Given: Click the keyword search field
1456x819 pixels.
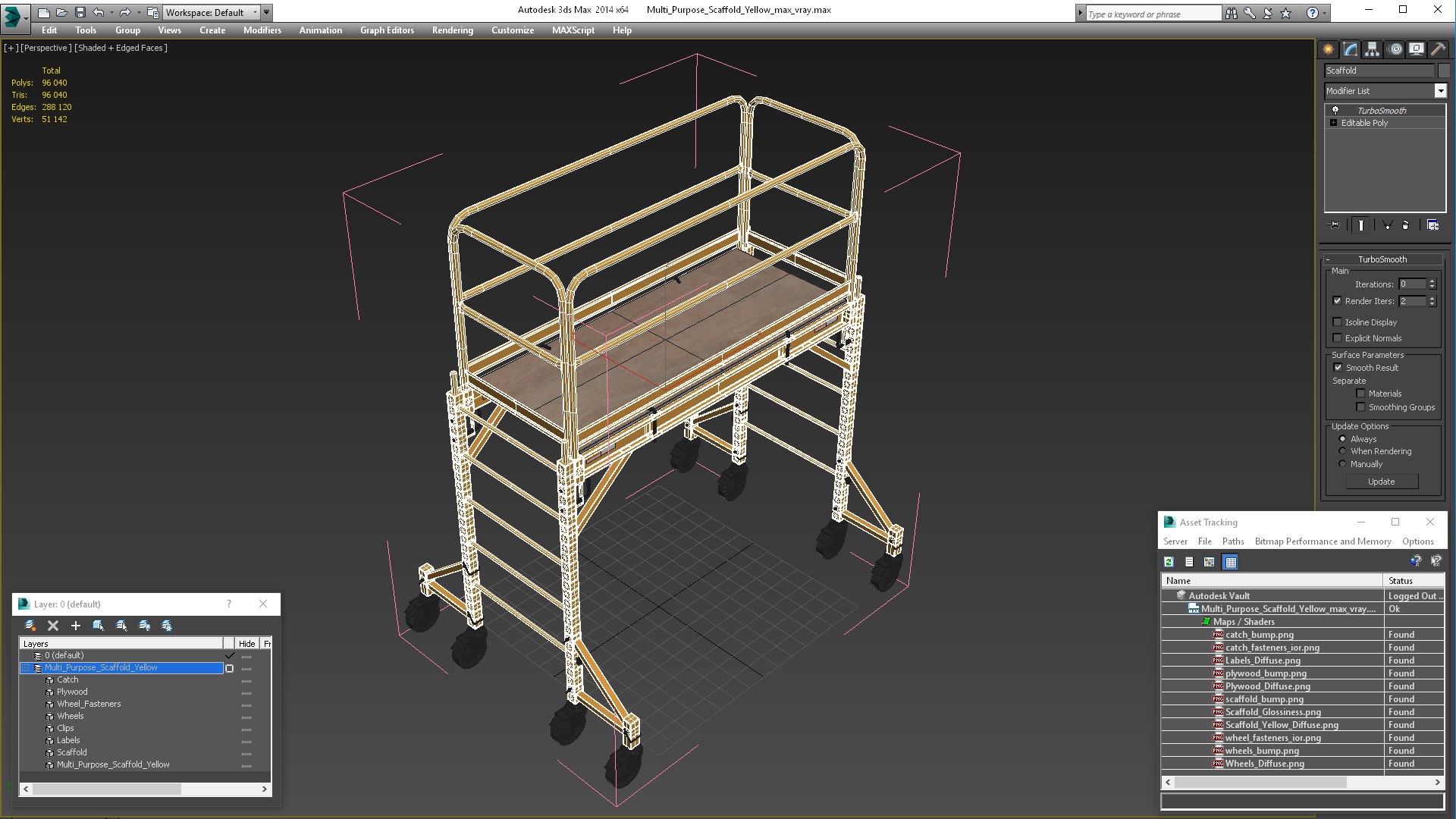Looking at the screenshot, I should pyautogui.click(x=1153, y=14).
